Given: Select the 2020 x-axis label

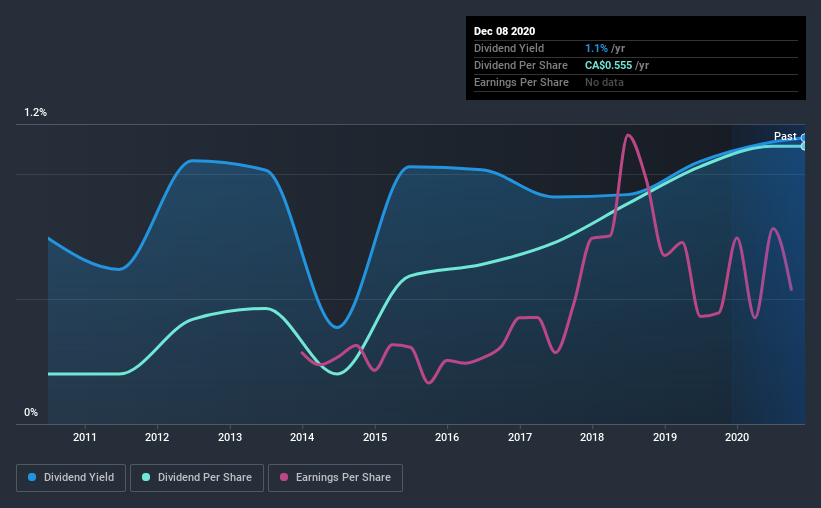Looking at the screenshot, I should tap(737, 437).
